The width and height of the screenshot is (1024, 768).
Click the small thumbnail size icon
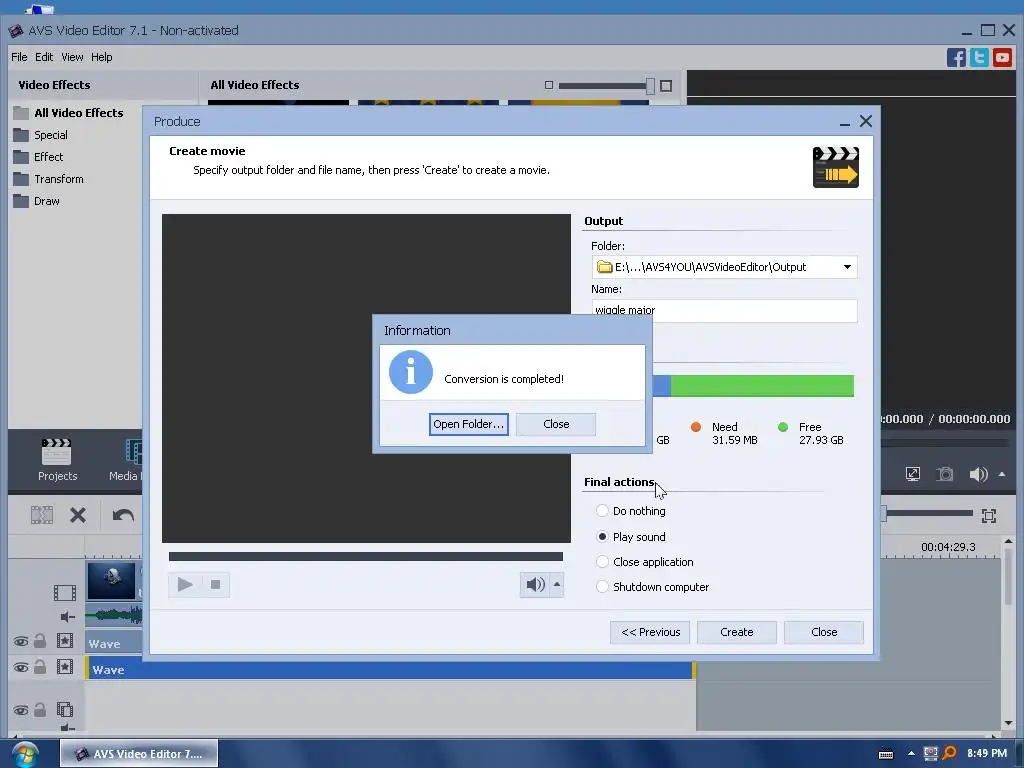point(549,86)
